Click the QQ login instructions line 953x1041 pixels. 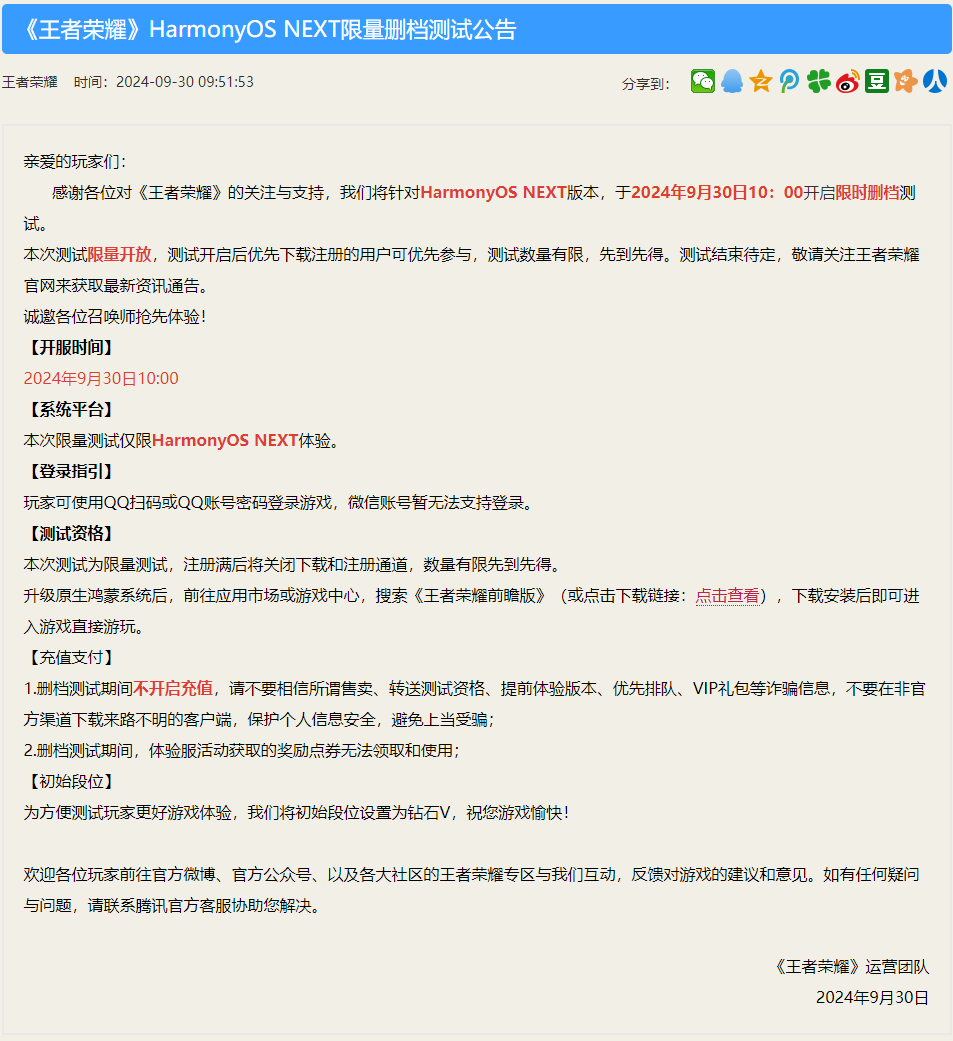(x=279, y=503)
